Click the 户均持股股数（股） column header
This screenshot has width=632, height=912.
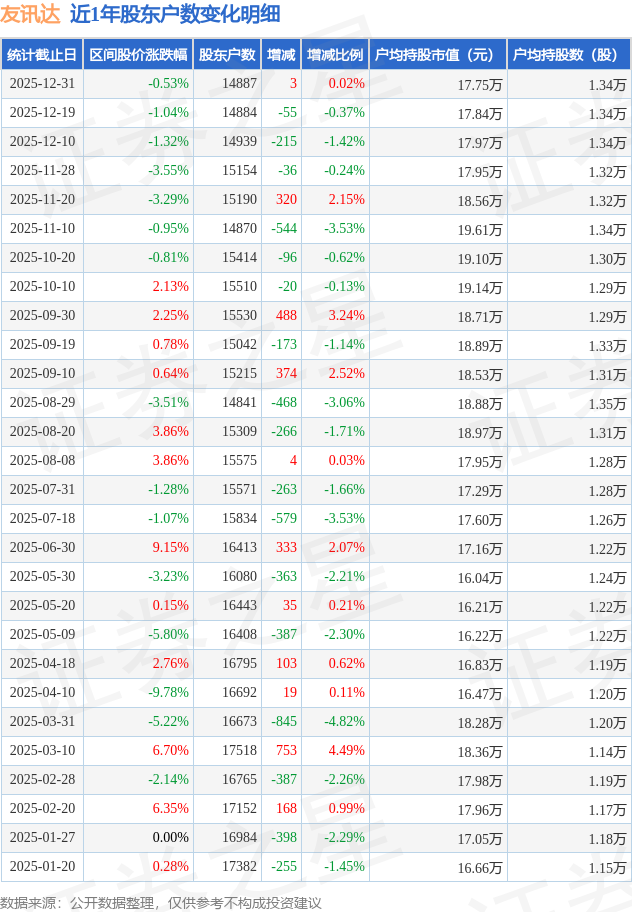[567, 55]
